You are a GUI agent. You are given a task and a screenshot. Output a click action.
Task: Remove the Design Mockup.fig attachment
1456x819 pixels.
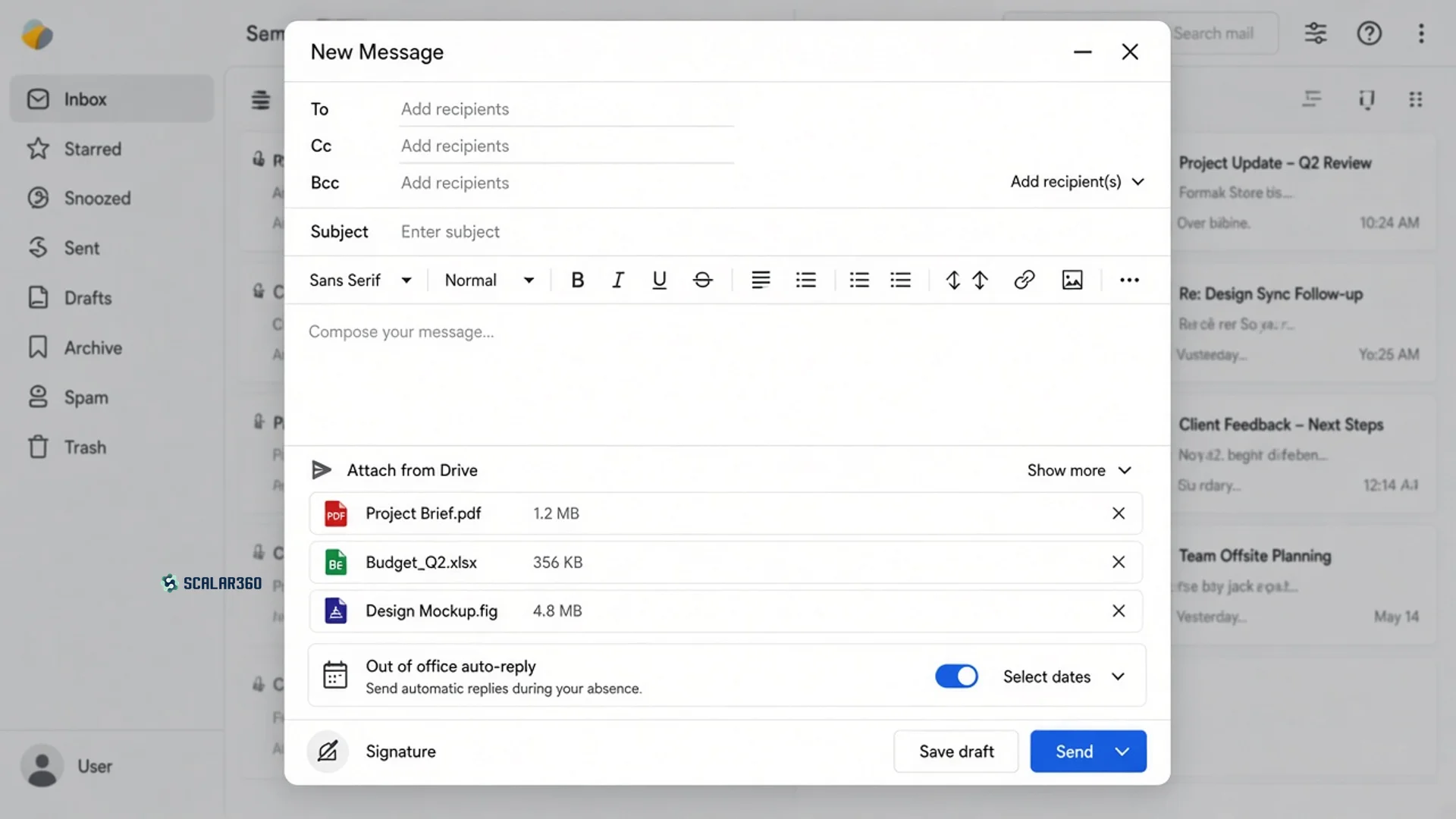pos(1119,610)
